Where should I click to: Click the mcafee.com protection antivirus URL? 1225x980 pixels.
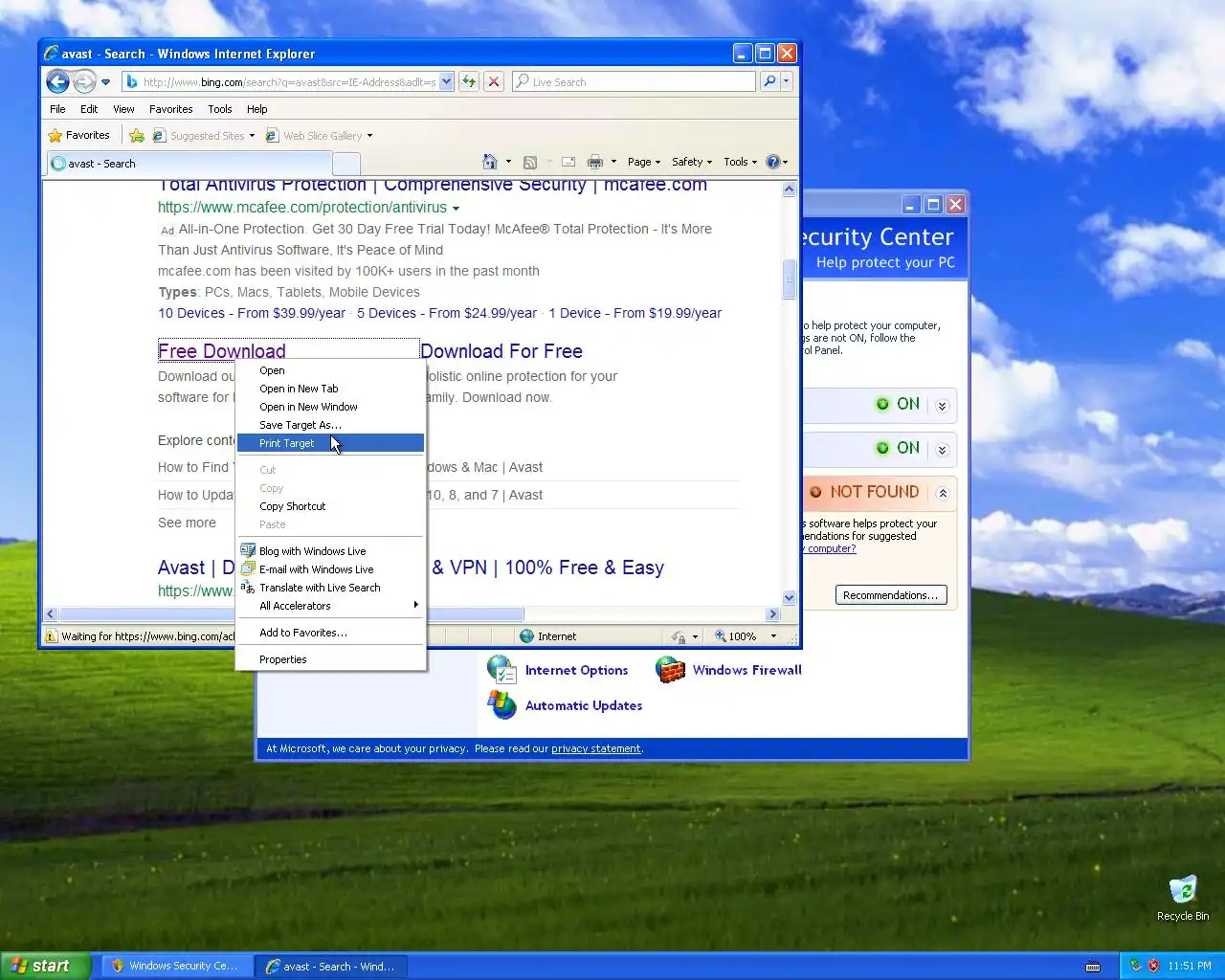point(302,208)
